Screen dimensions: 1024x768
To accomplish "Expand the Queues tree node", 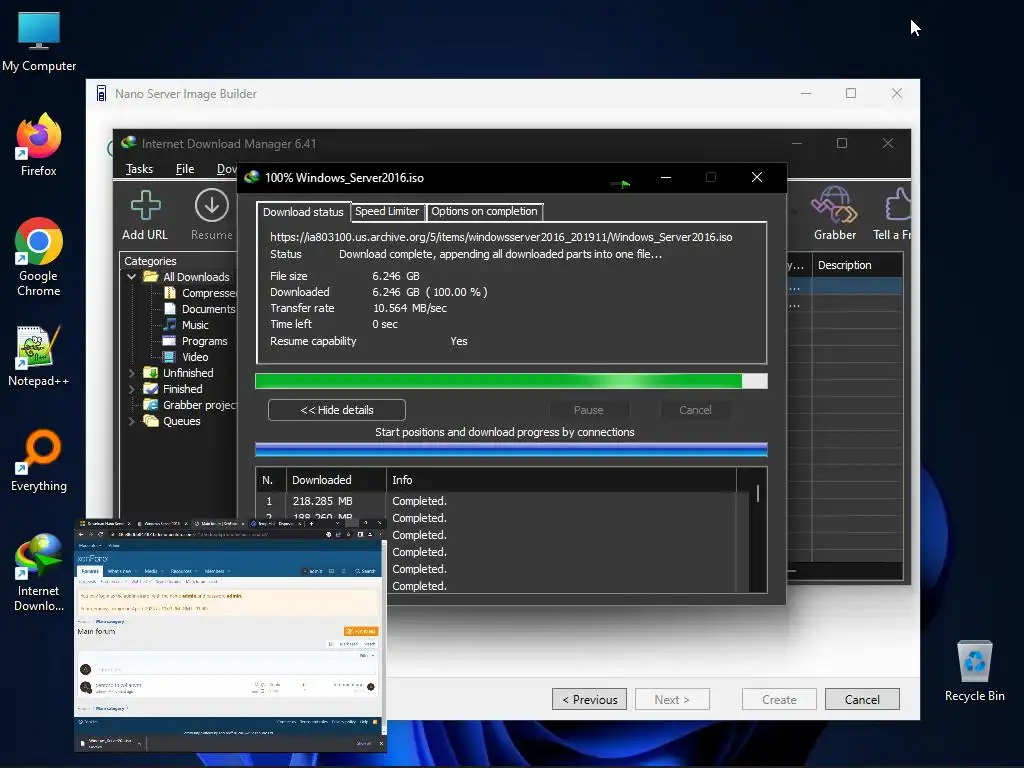I will (131, 421).
